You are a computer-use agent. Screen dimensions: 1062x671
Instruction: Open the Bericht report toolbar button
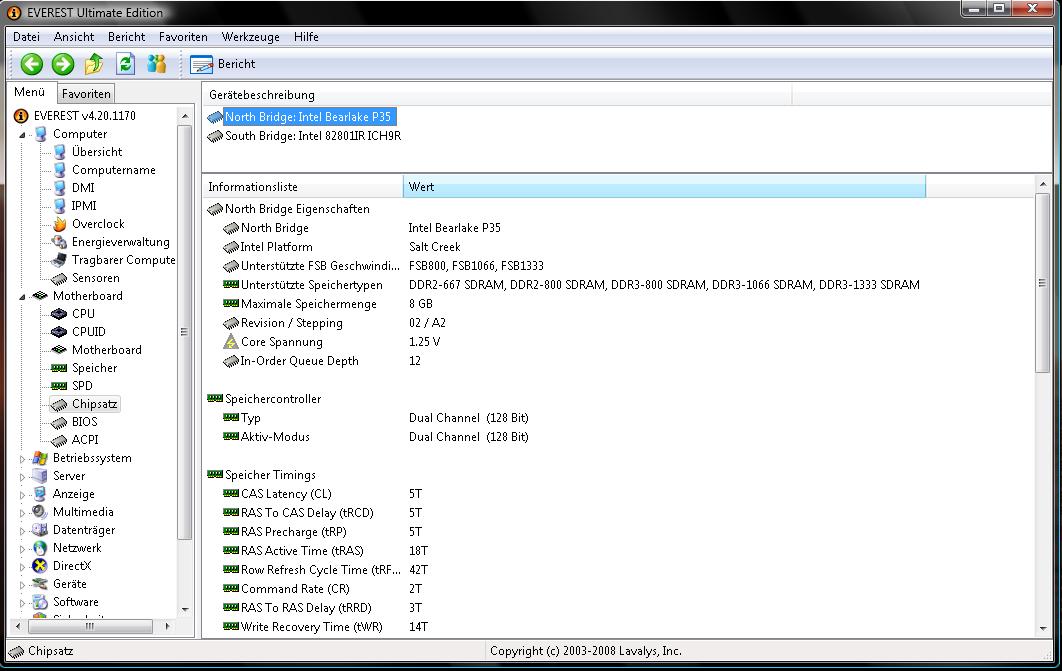pos(223,64)
